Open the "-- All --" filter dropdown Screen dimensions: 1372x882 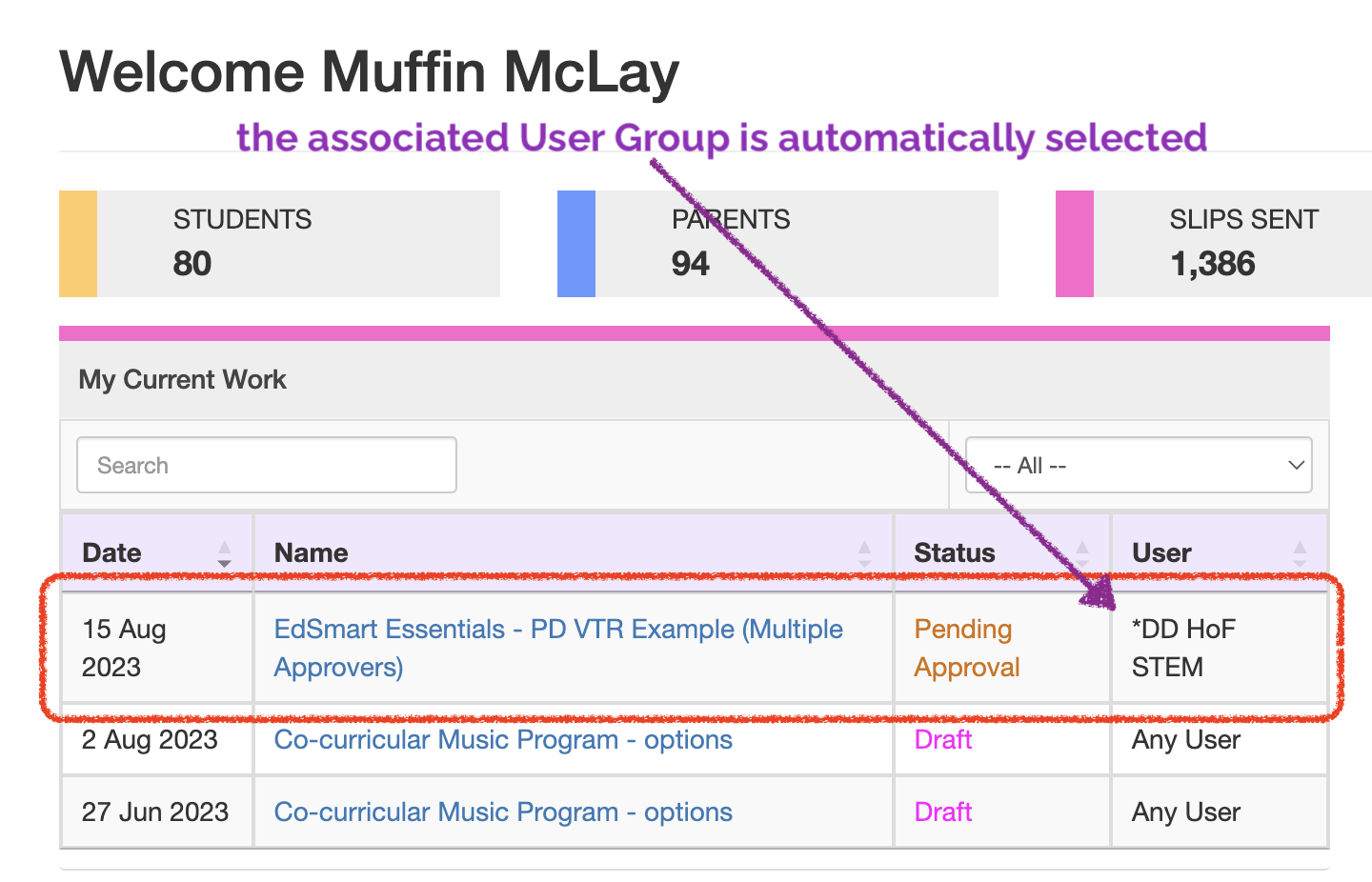point(1139,465)
